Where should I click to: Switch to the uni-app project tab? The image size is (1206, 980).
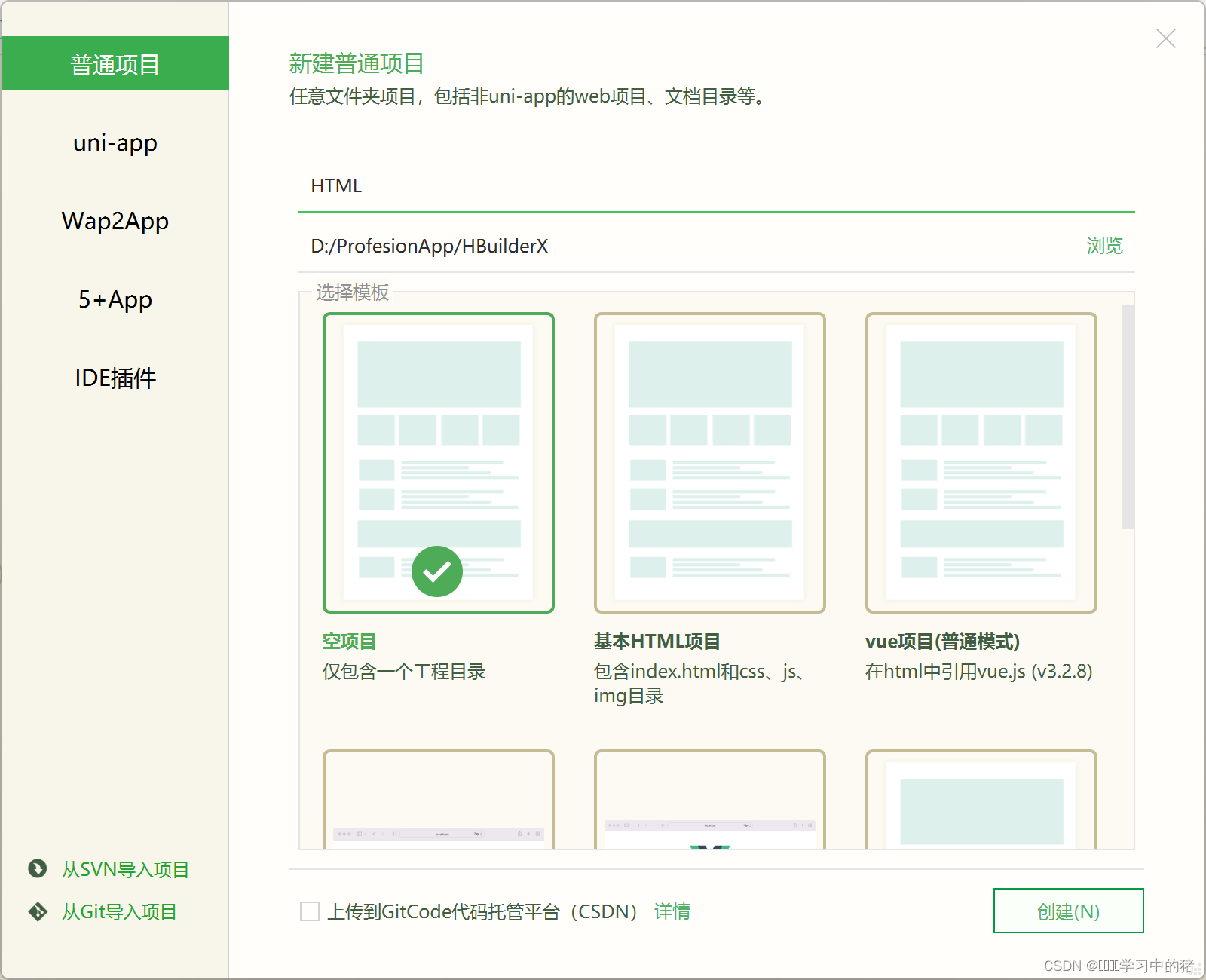coord(115,142)
